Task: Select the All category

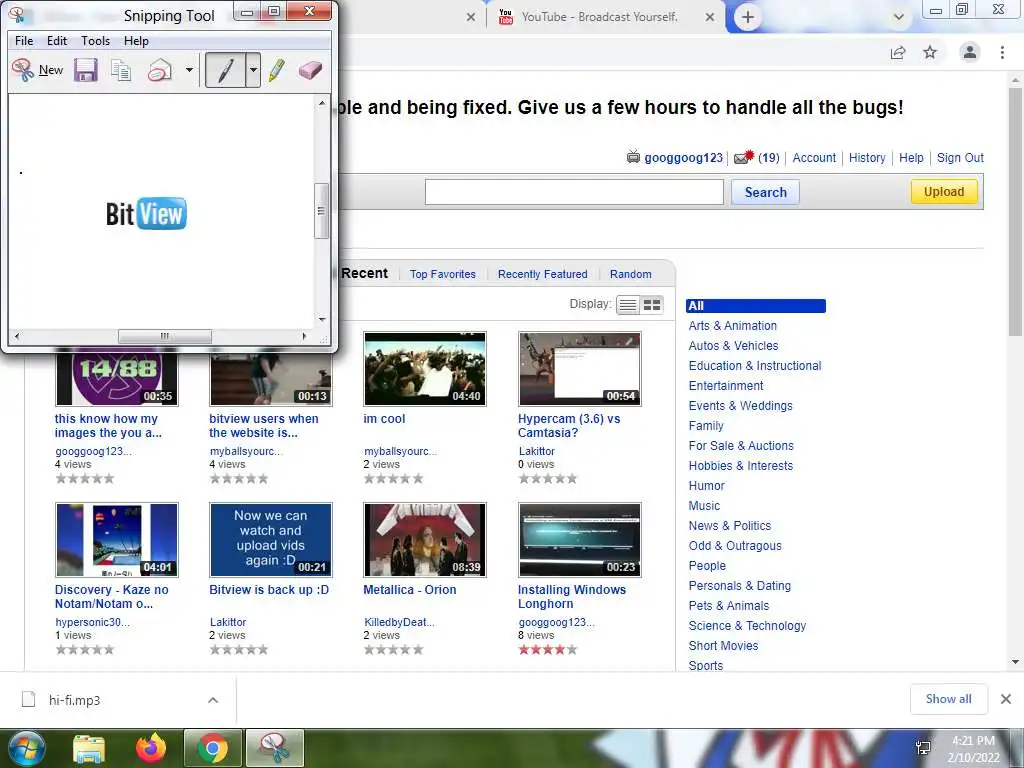Action: pos(756,306)
